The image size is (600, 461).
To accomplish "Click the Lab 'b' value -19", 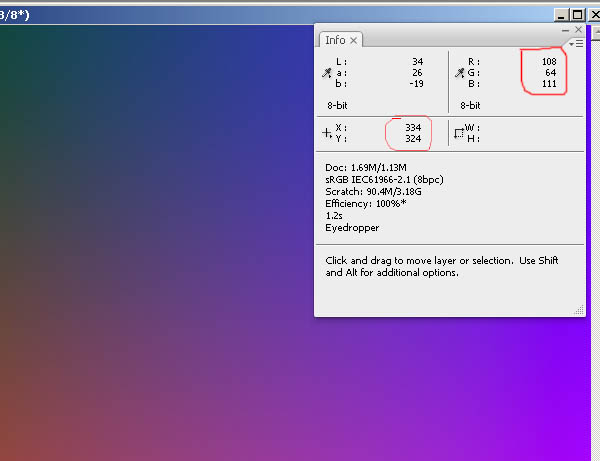I will click(x=416, y=84).
